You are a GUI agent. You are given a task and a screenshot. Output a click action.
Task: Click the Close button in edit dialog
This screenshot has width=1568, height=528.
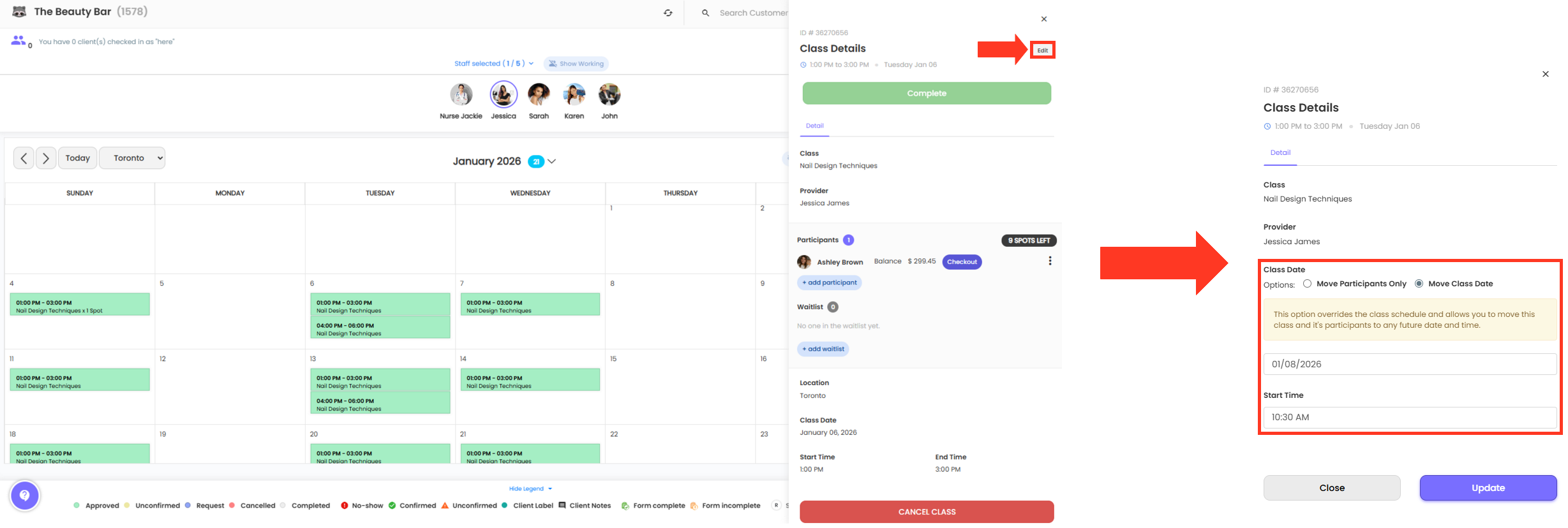click(1332, 488)
